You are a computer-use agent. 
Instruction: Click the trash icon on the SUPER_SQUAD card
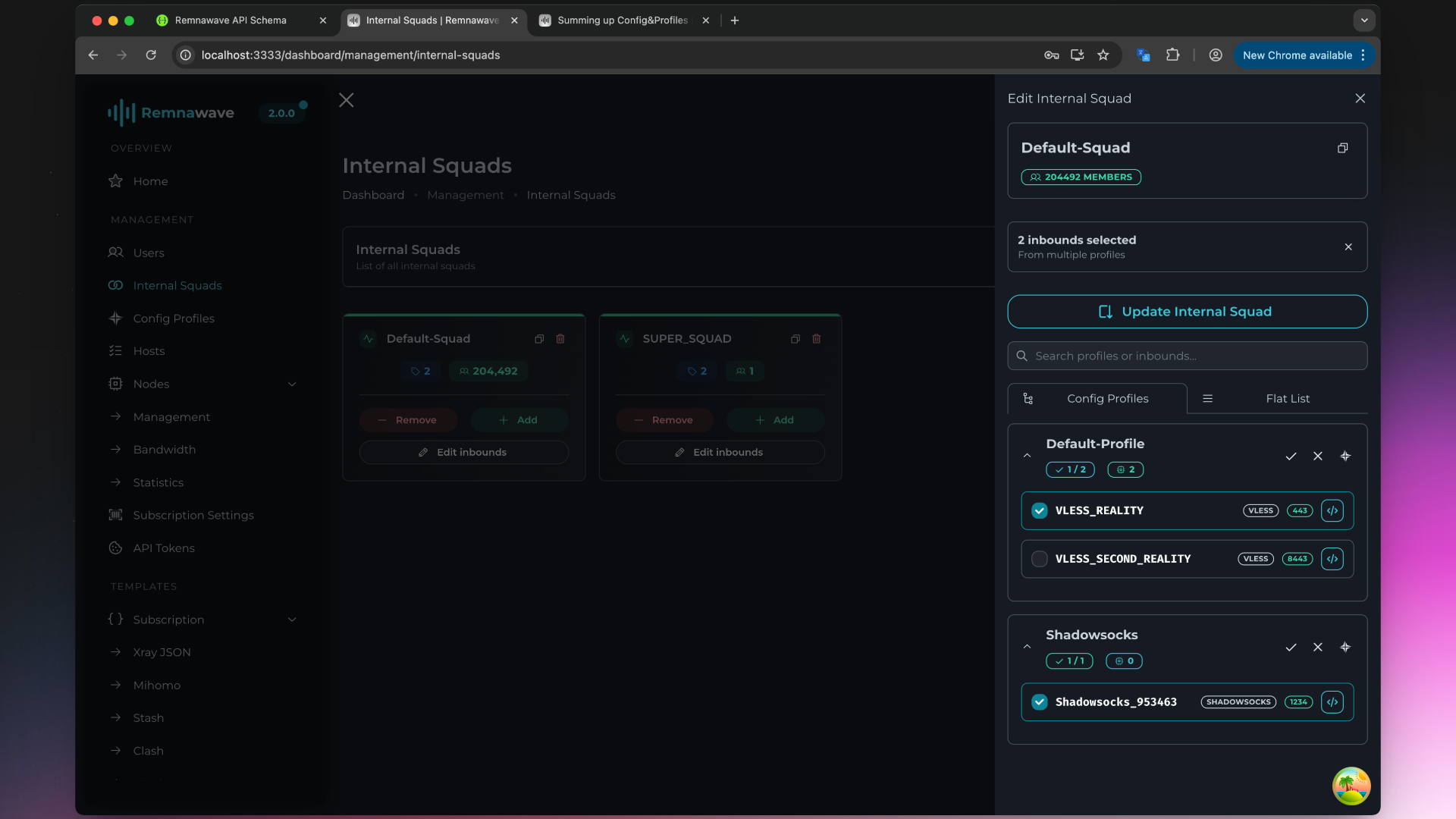point(816,339)
